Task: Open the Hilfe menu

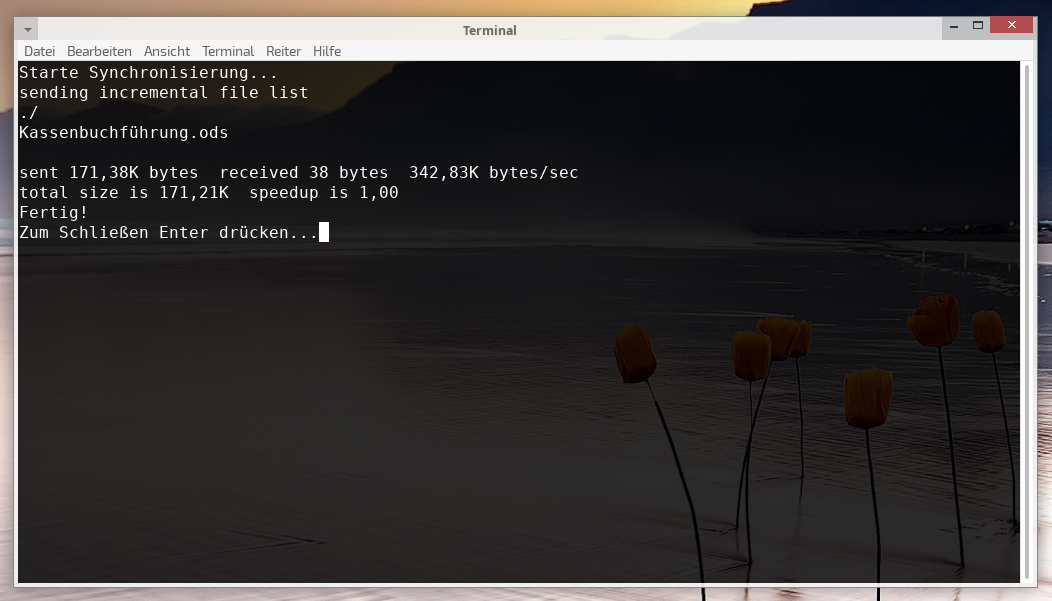Action: pyautogui.click(x=327, y=52)
